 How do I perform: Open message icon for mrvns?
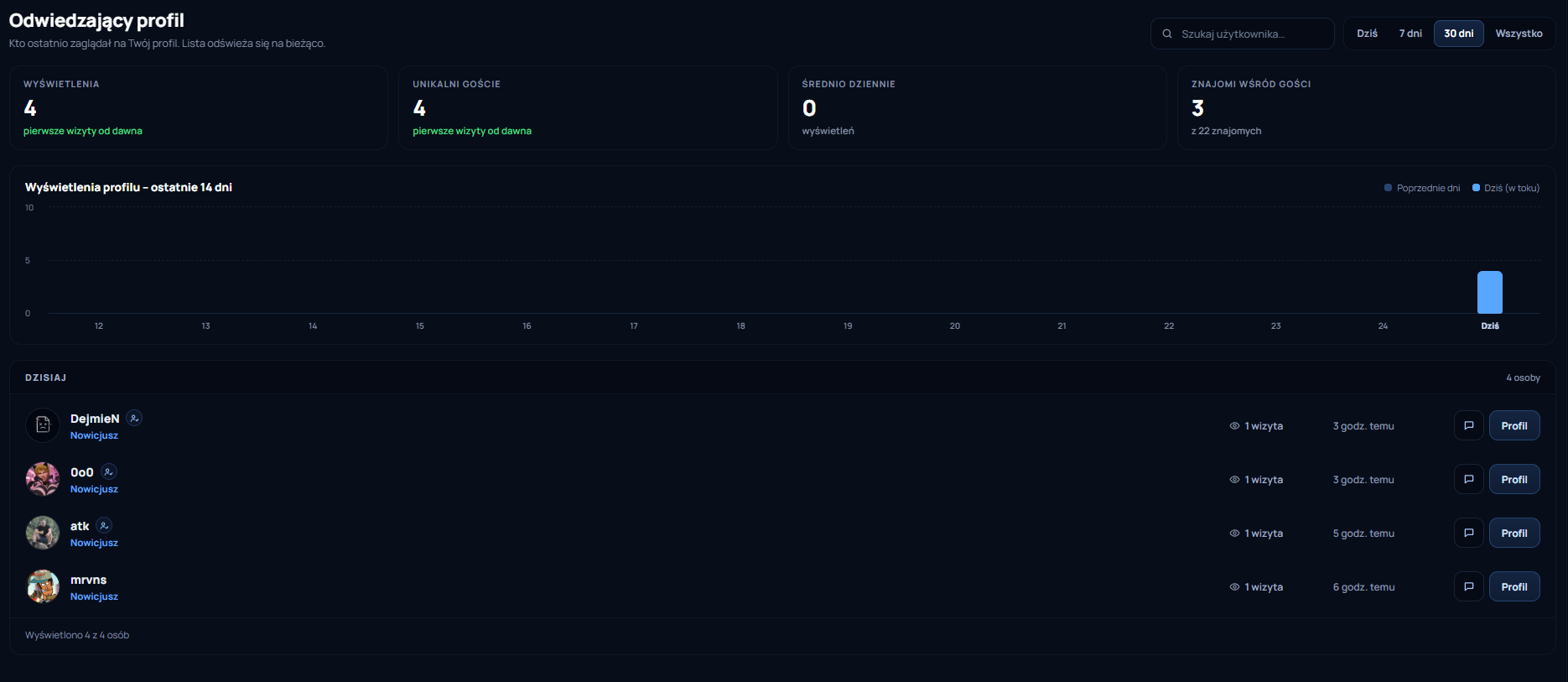(1469, 586)
